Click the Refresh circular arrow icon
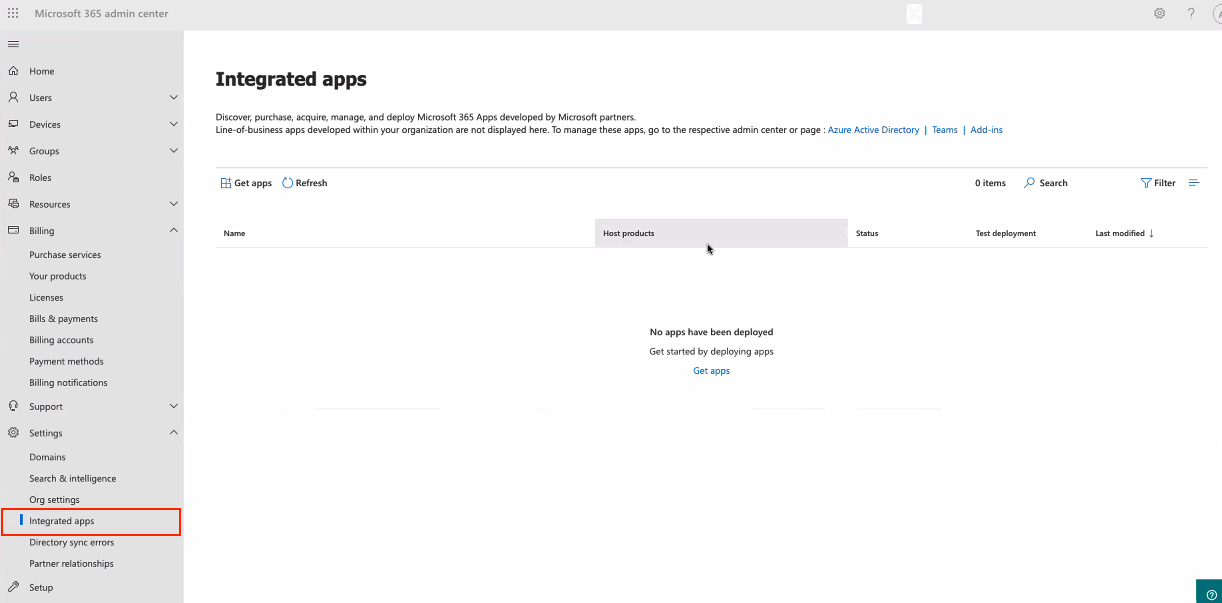The width and height of the screenshot is (1222, 603). (287, 183)
